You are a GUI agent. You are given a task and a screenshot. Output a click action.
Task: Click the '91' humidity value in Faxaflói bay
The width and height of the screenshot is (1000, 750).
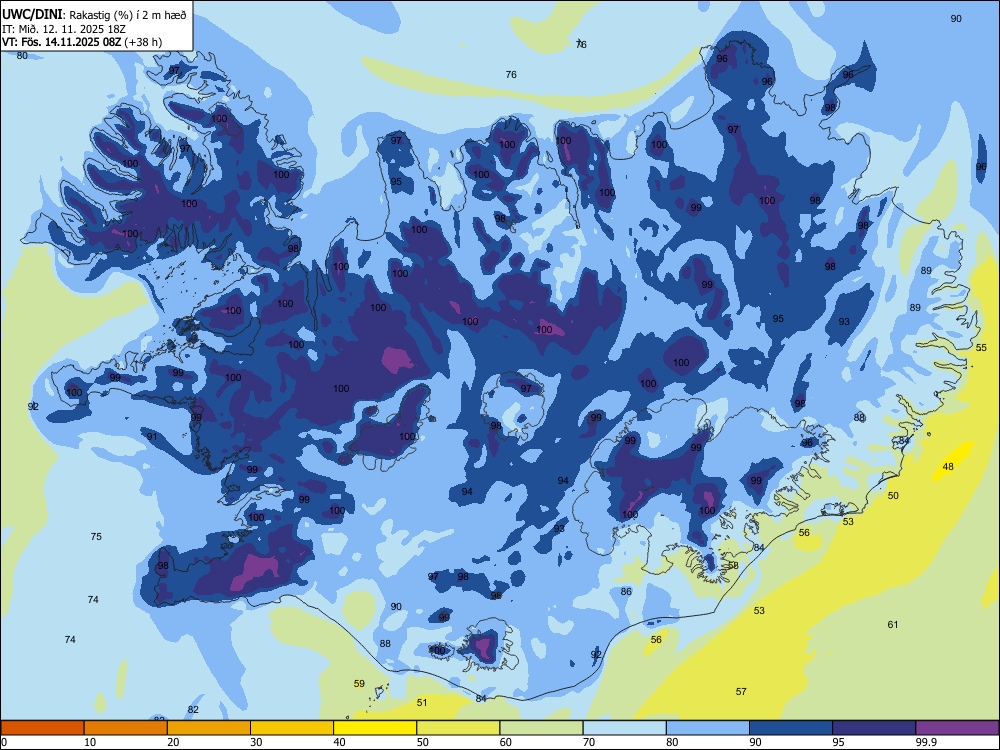pos(152,437)
